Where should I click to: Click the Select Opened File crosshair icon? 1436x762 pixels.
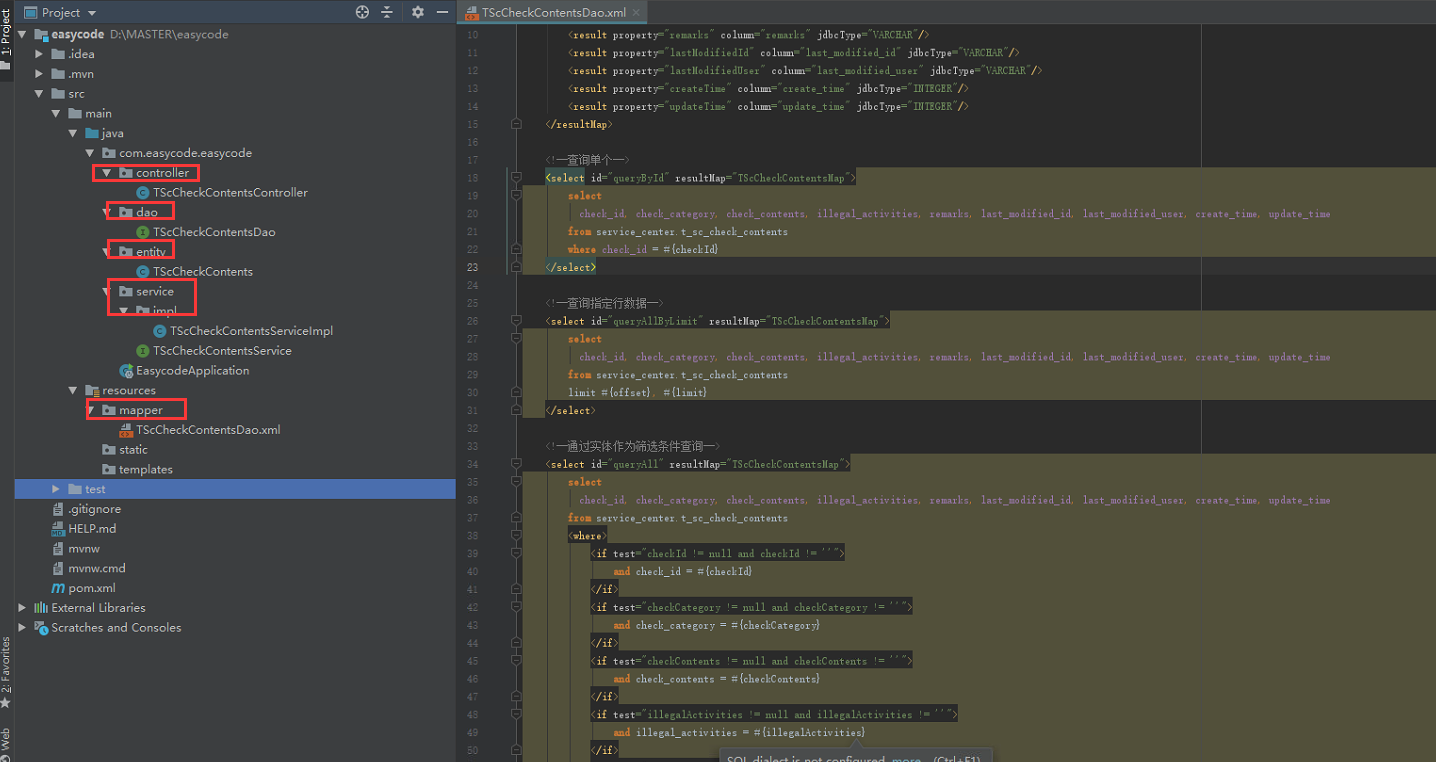click(361, 13)
